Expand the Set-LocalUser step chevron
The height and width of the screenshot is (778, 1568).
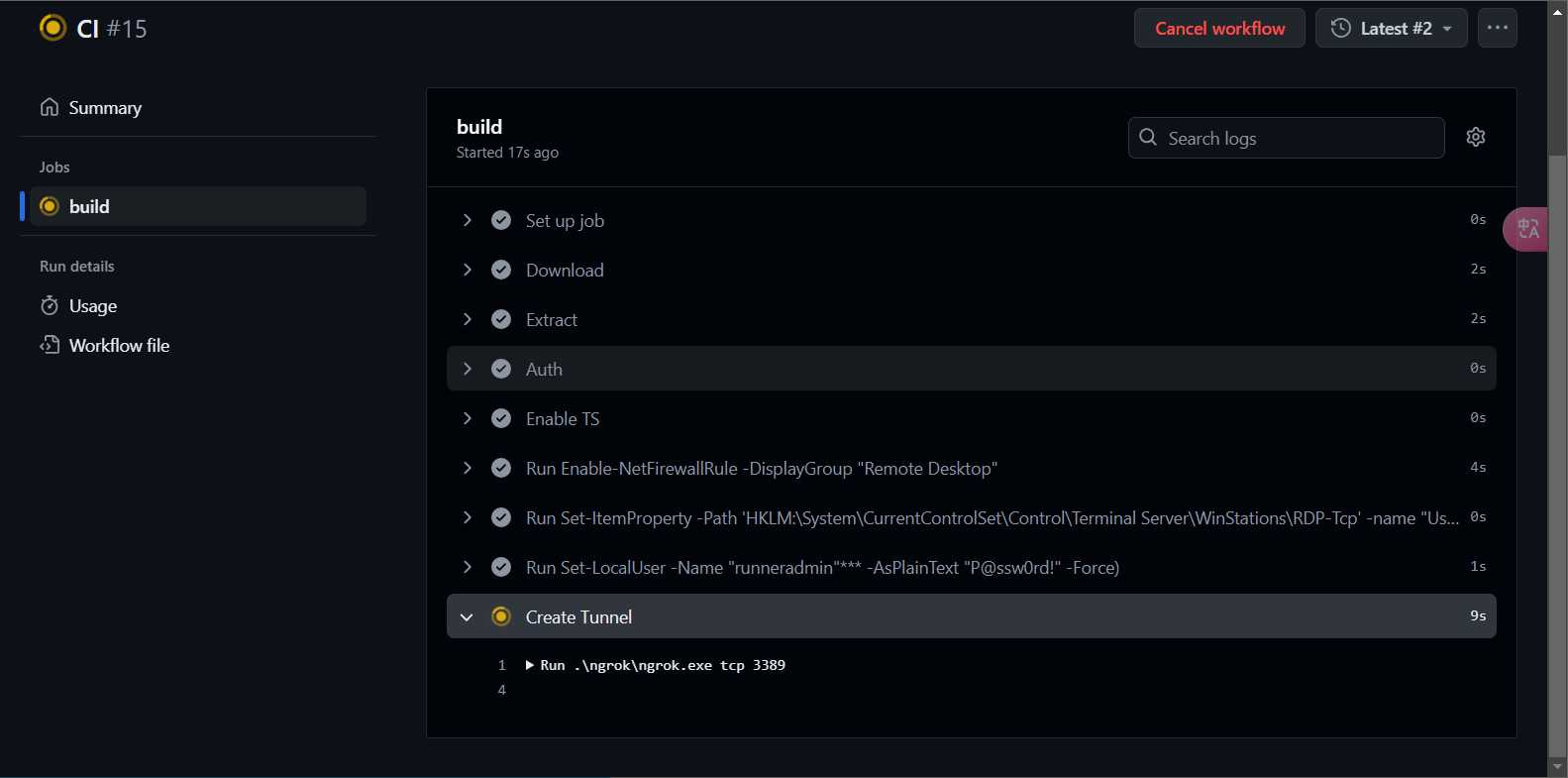coord(468,567)
